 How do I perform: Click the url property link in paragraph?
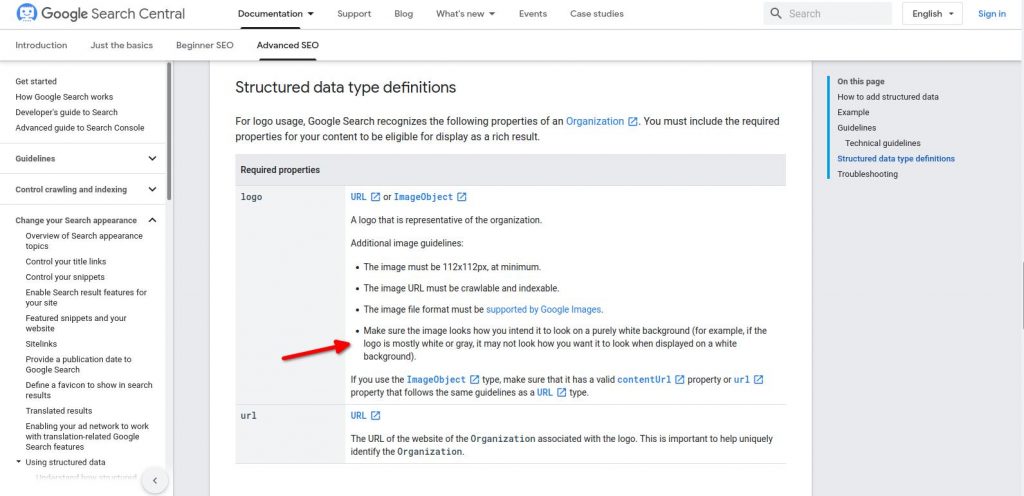coord(742,380)
